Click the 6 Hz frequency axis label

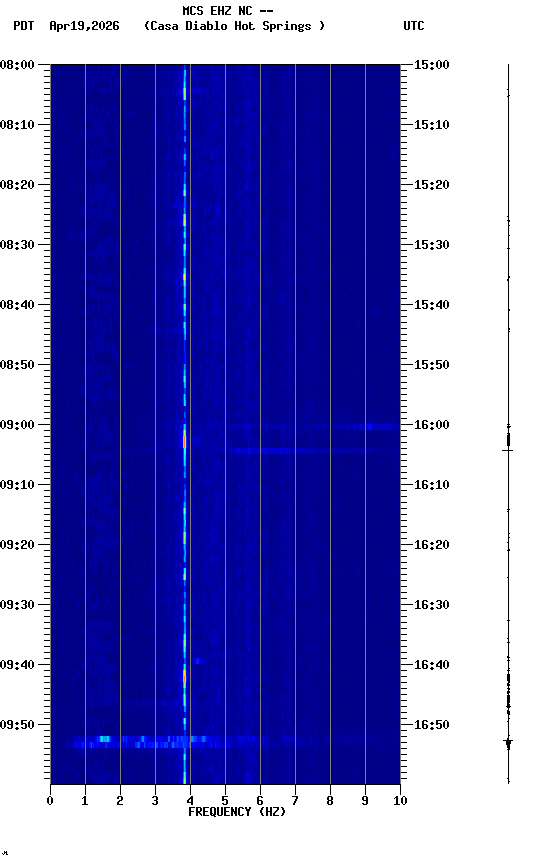(x=260, y=801)
